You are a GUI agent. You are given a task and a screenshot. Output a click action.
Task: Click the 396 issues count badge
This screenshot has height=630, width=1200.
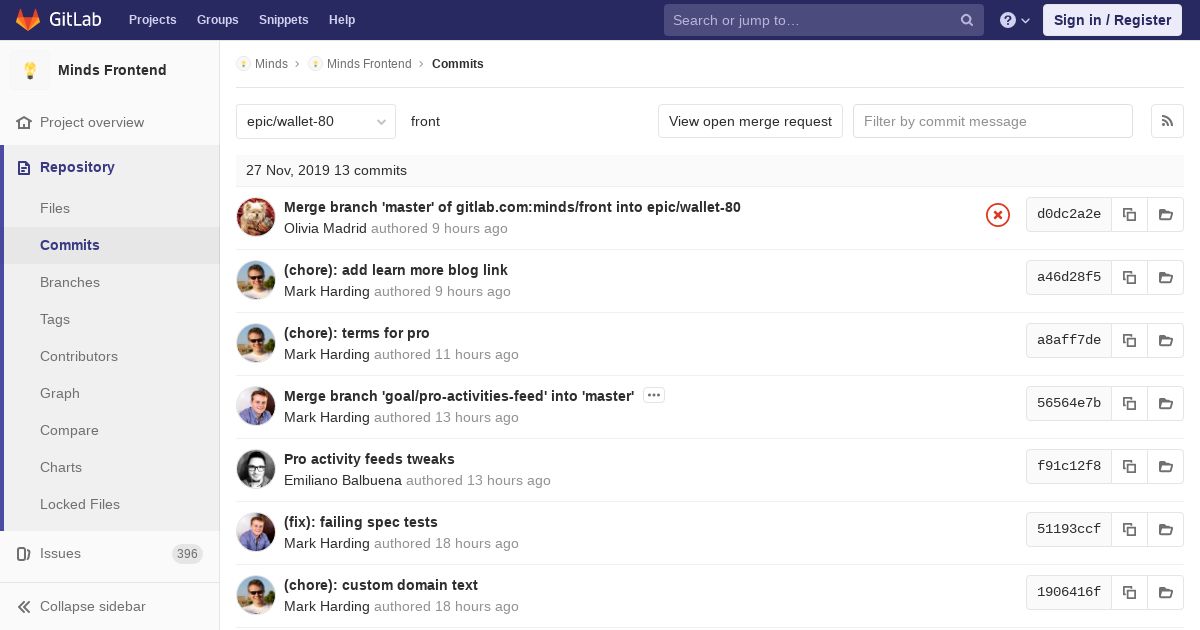pyautogui.click(x=187, y=554)
